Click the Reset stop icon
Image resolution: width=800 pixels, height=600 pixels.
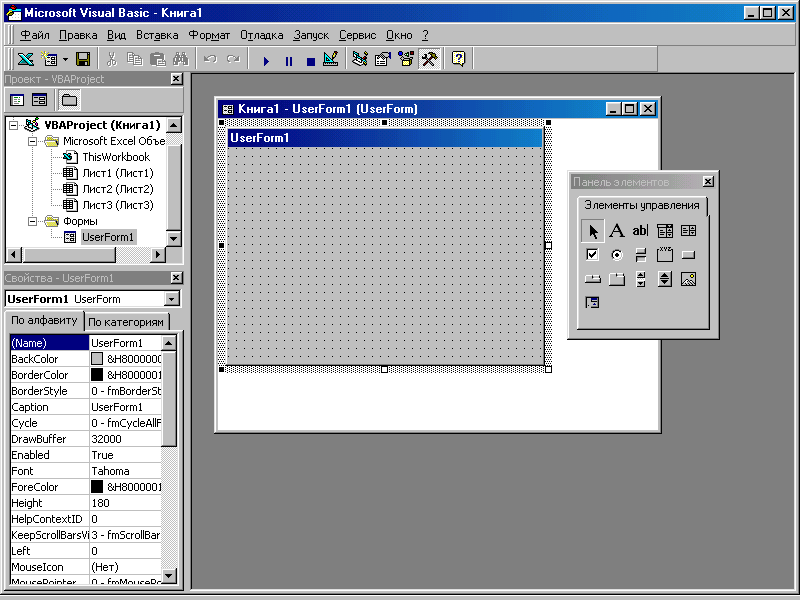311,61
